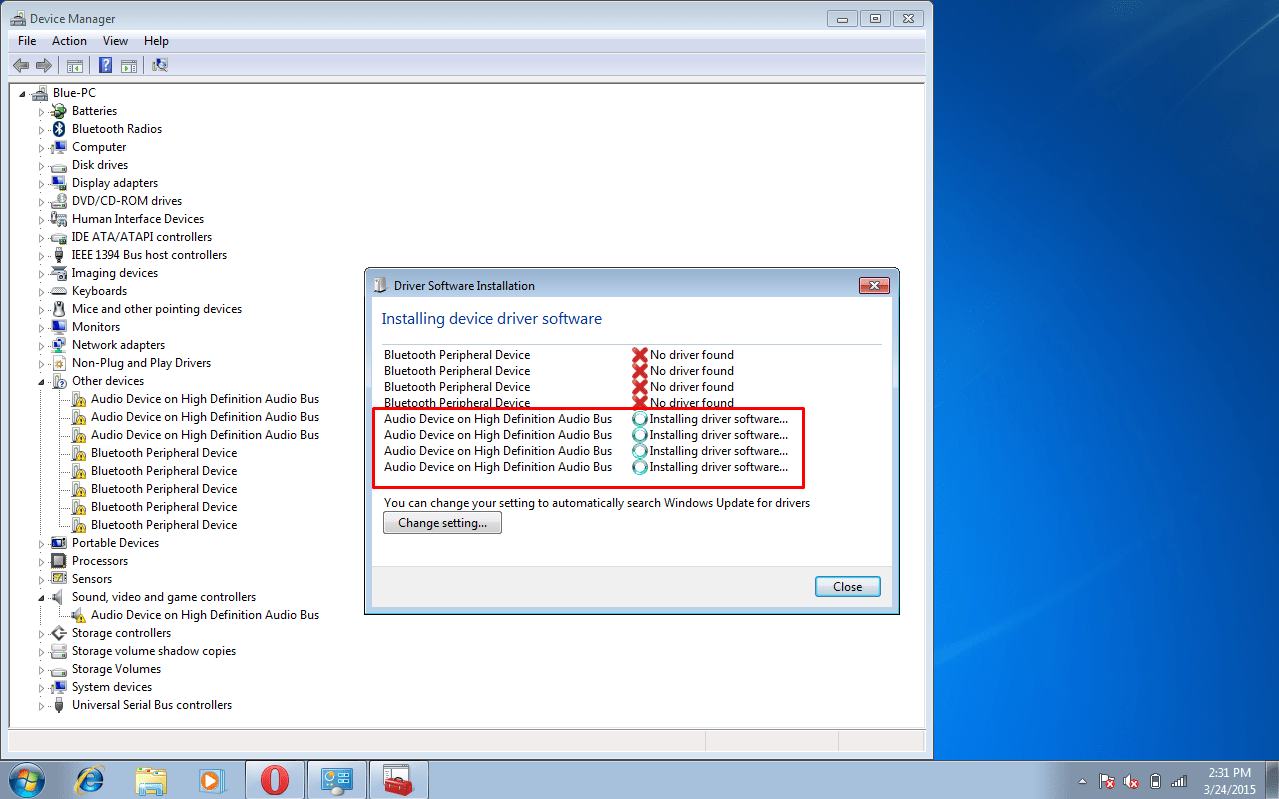Click Close in Driver Software Installation
The width and height of the screenshot is (1279, 799).
point(847,587)
